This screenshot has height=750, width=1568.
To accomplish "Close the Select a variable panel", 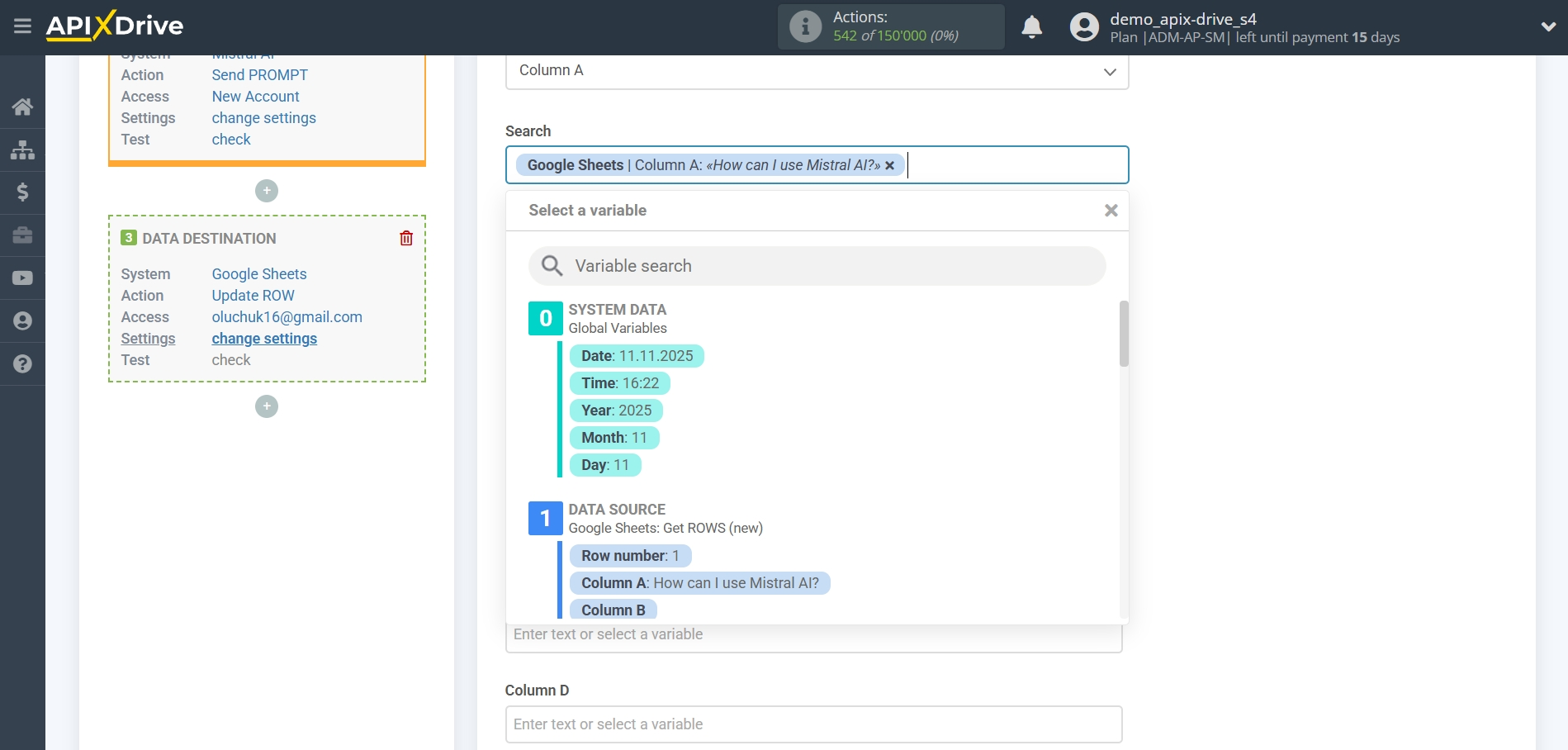I will (1111, 210).
